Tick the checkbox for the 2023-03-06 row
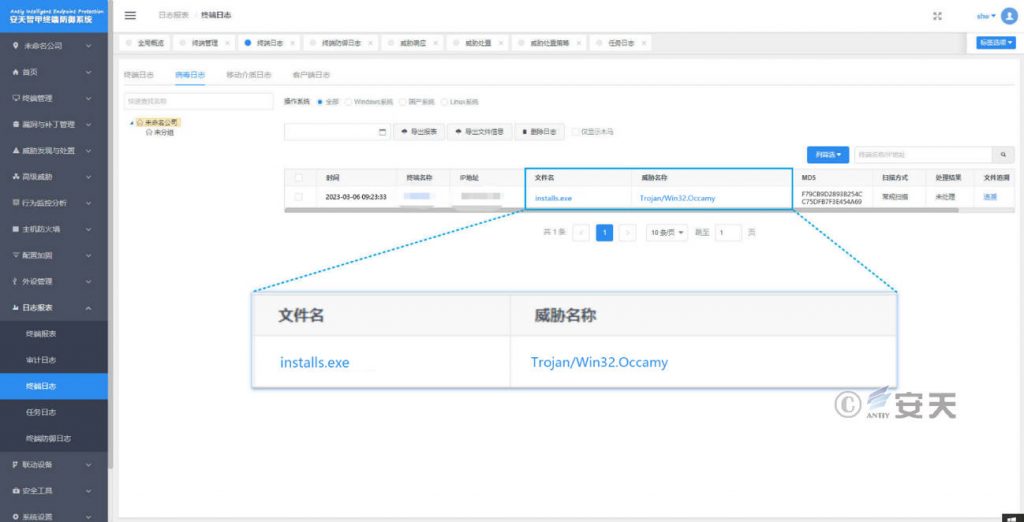1024x522 pixels. pos(299,197)
